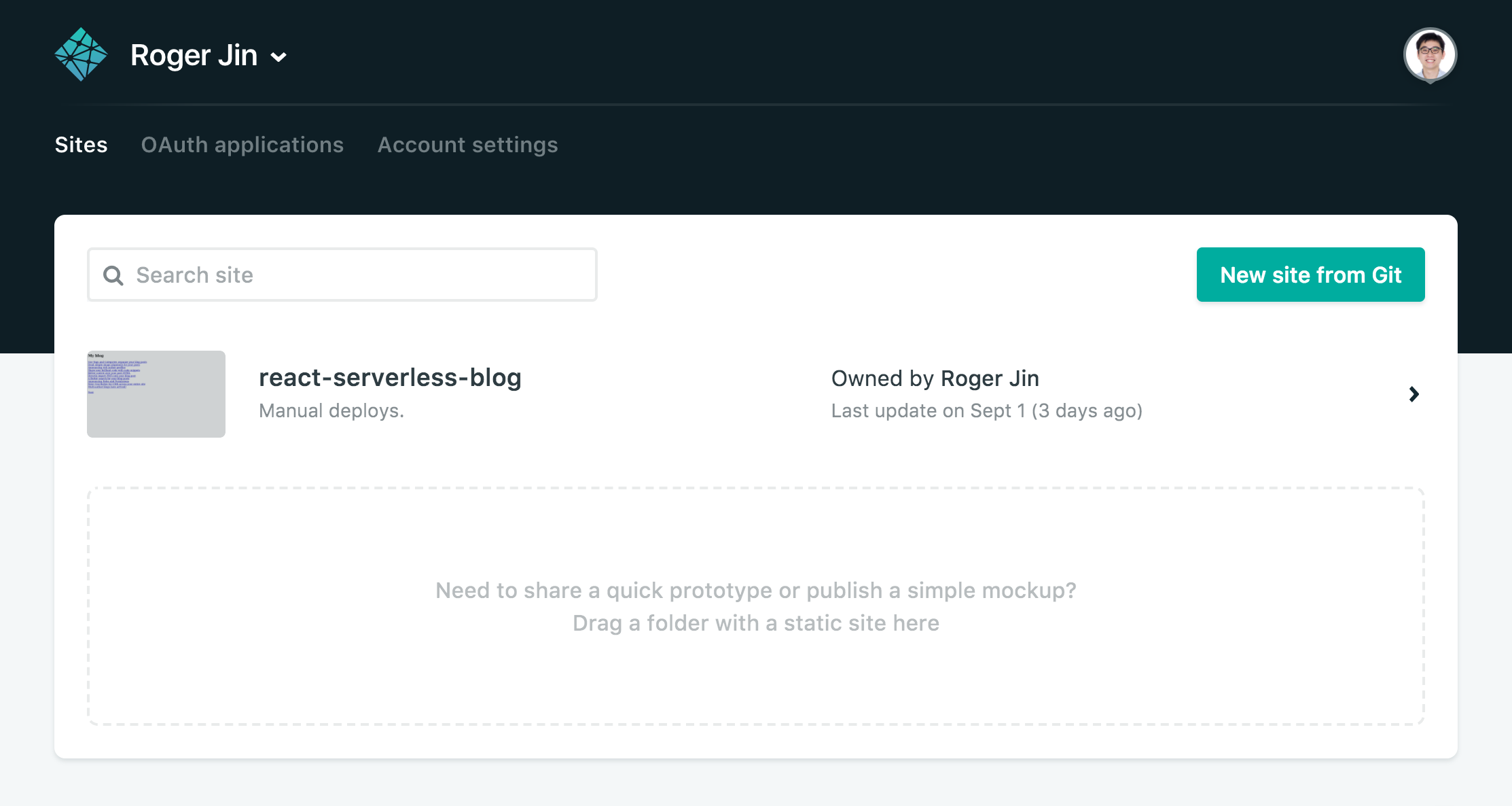Click the chevron arrow on react-serverless-blog row
Viewport: 1512px width, 806px height.
[1414, 394]
